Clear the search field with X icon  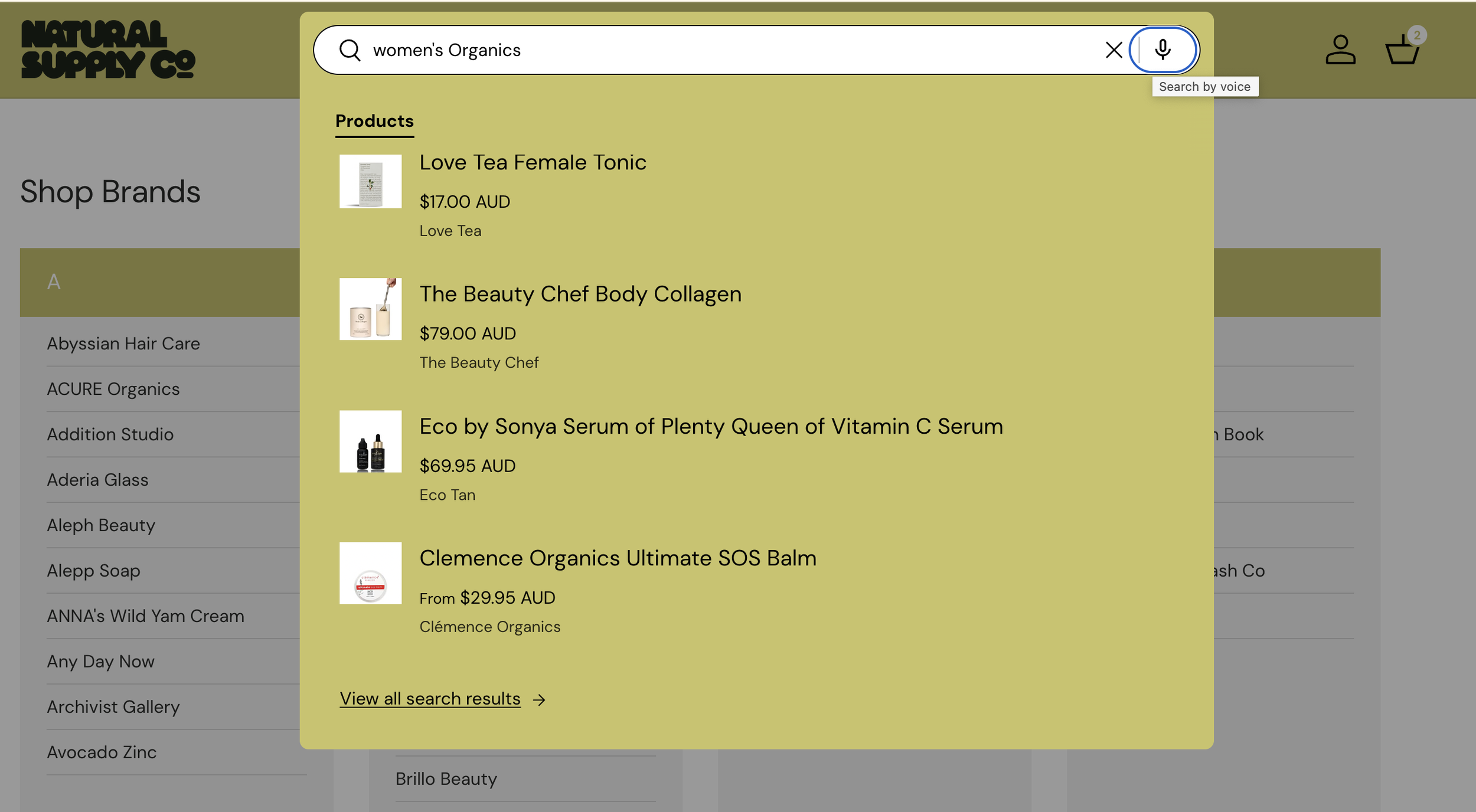pos(1113,50)
